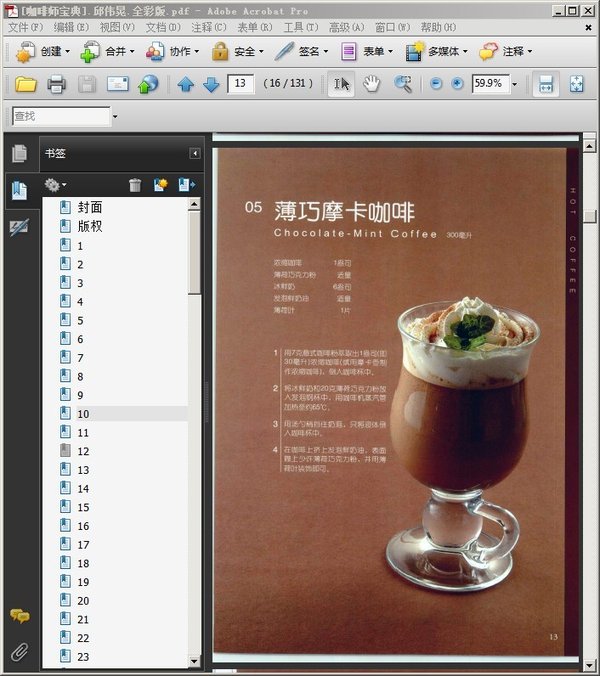
Task: Switch to single page fit view
Action: (576, 84)
